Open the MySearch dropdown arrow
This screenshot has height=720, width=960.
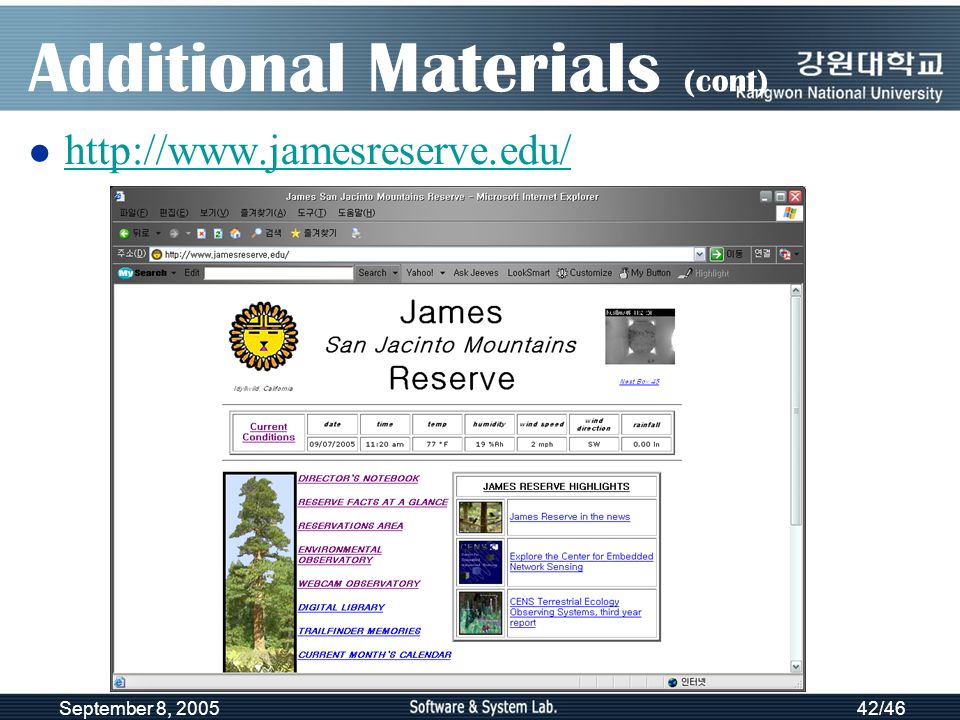(x=174, y=273)
